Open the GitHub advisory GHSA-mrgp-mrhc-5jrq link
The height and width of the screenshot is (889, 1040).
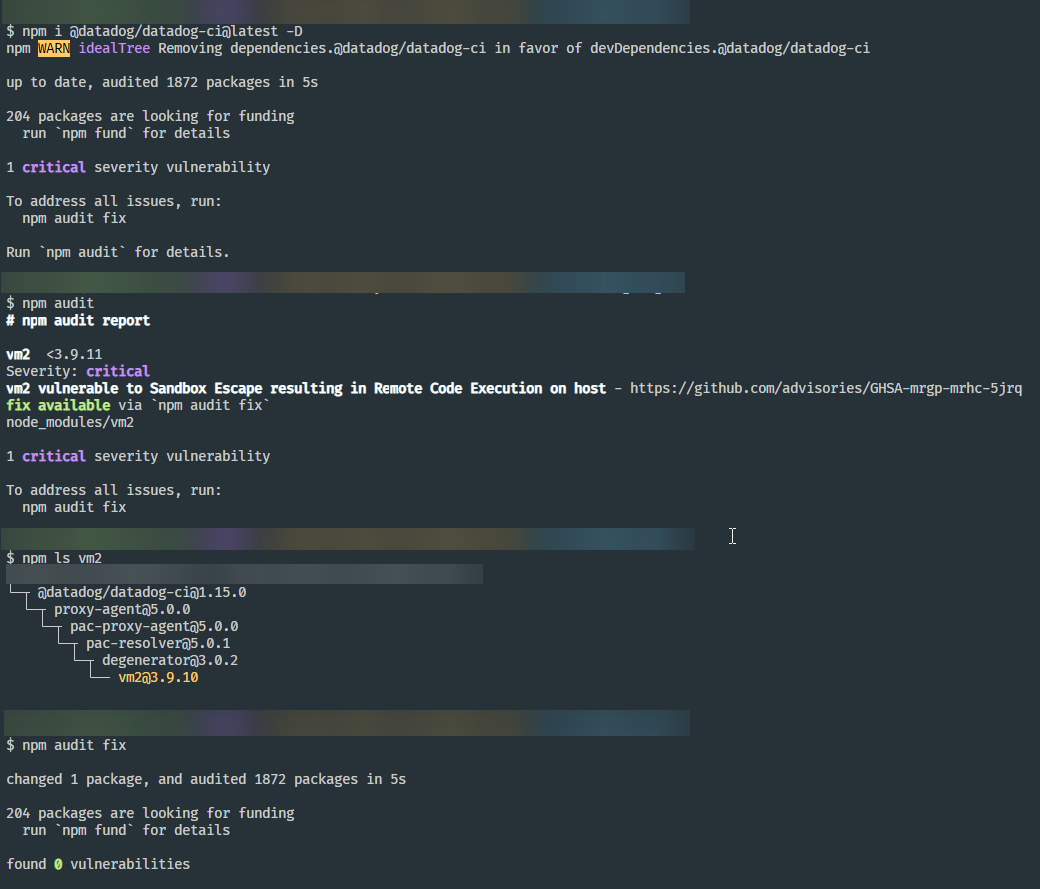point(826,388)
